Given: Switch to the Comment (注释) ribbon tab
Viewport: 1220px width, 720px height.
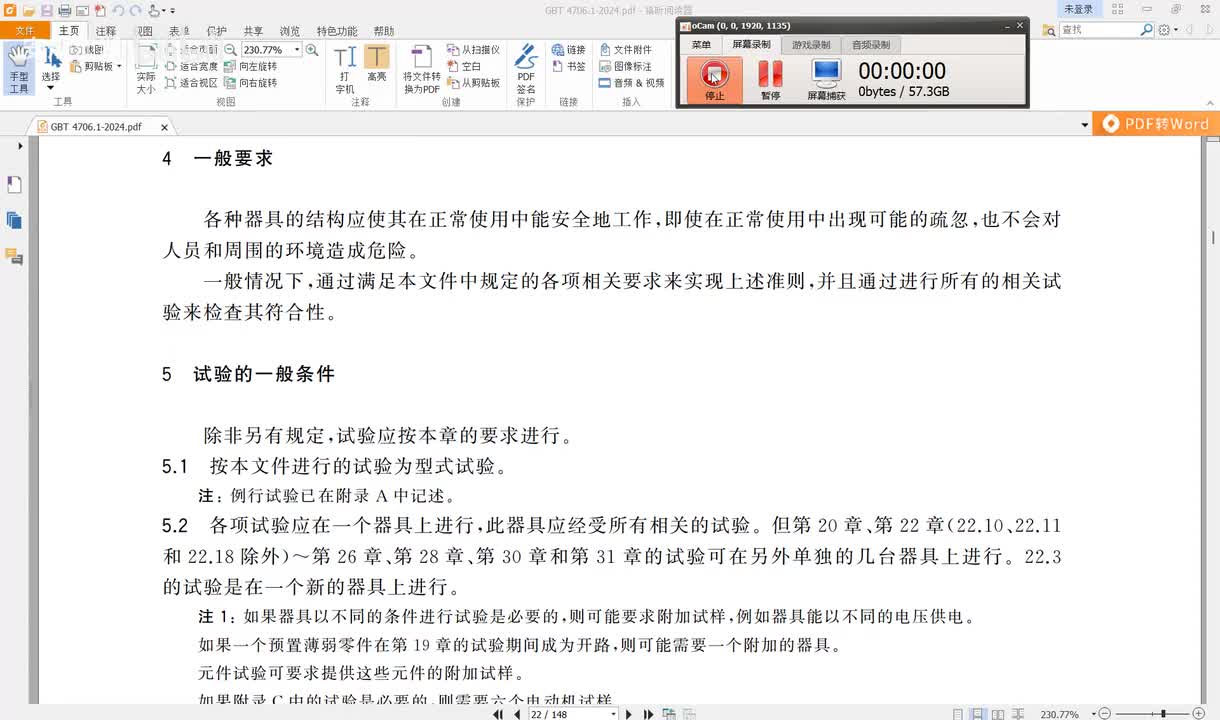Looking at the screenshot, I should tap(106, 31).
